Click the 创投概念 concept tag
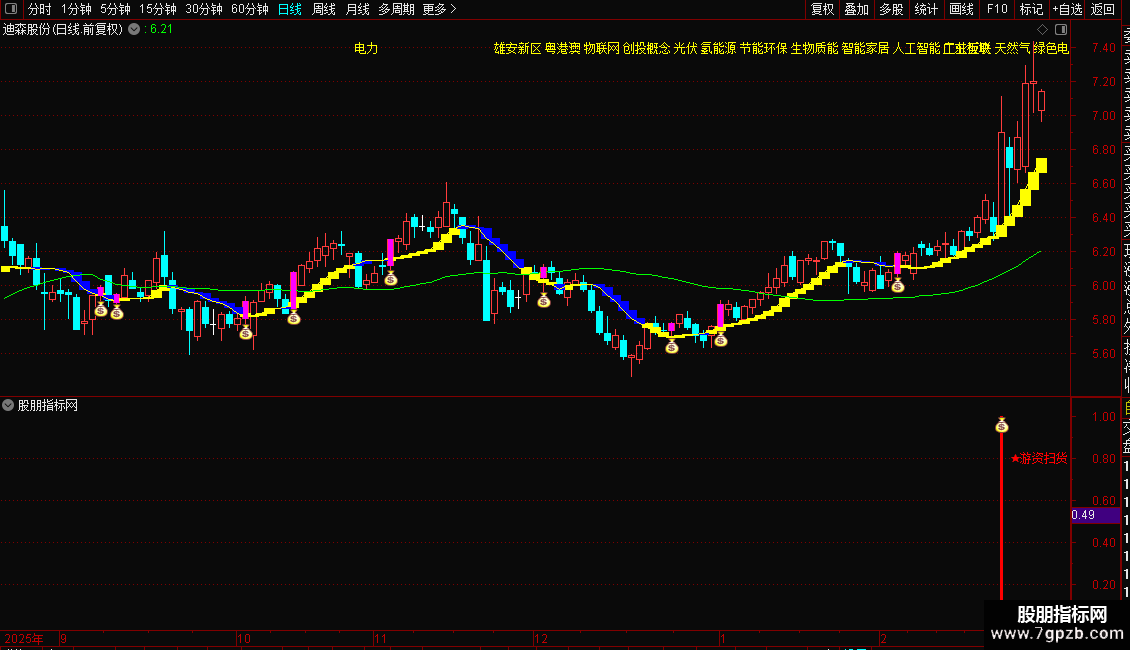 pyautogui.click(x=646, y=48)
